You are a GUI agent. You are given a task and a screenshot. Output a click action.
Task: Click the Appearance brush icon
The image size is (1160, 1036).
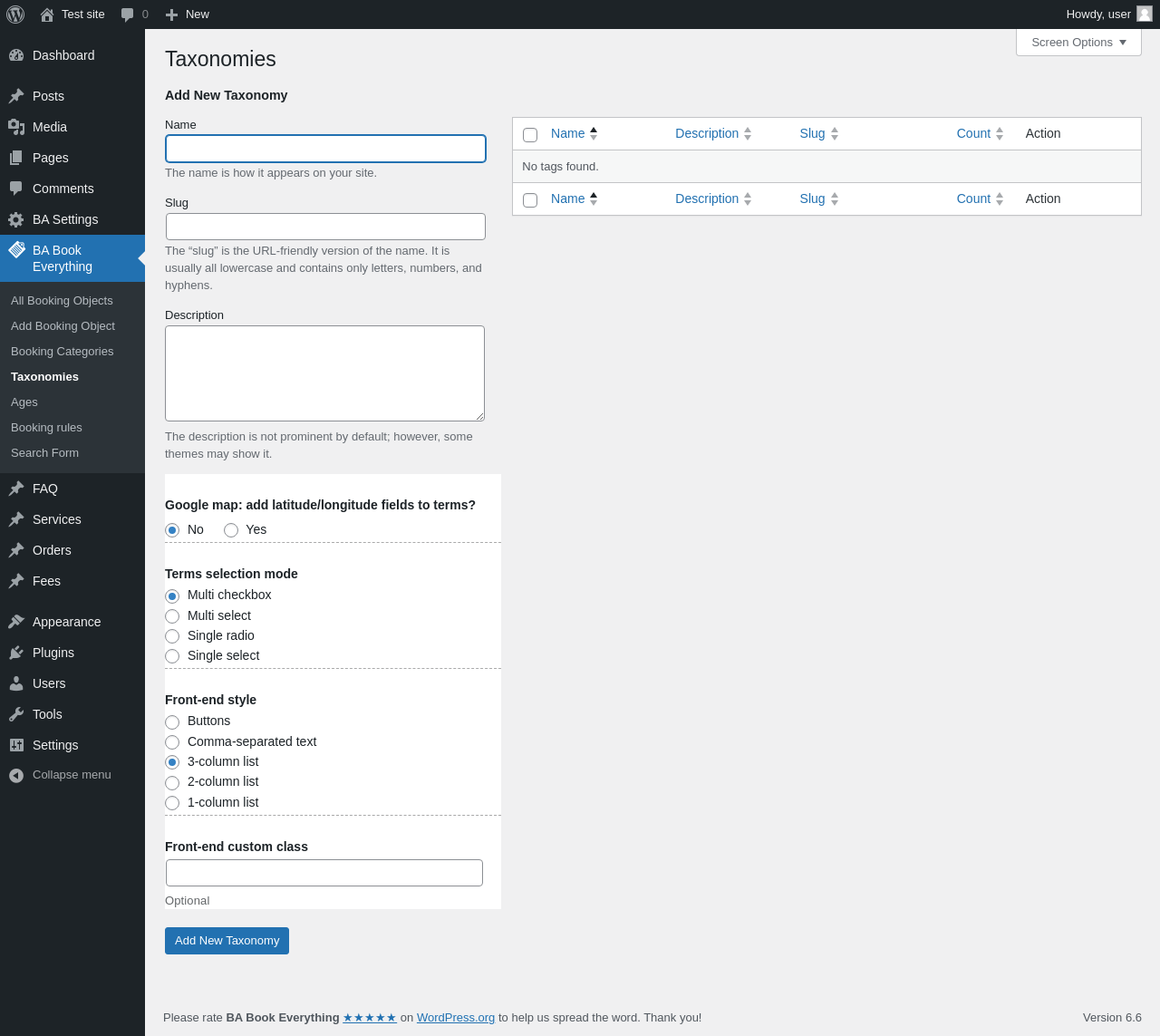pyautogui.click(x=16, y=622)
